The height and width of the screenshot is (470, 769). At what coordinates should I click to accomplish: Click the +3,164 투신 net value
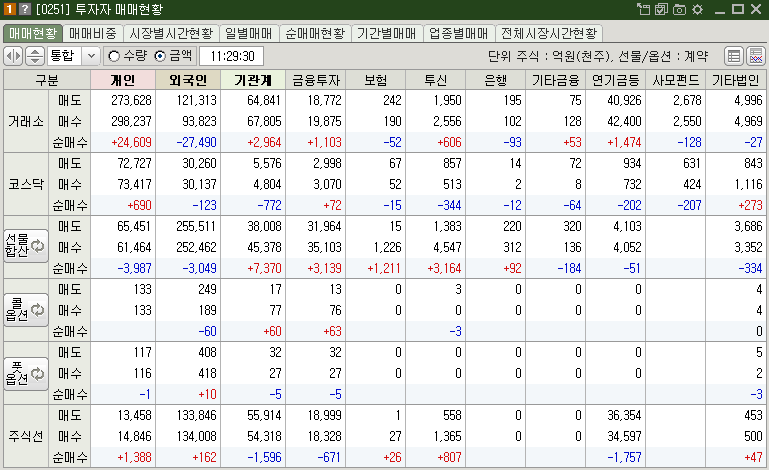coord(444,269)
